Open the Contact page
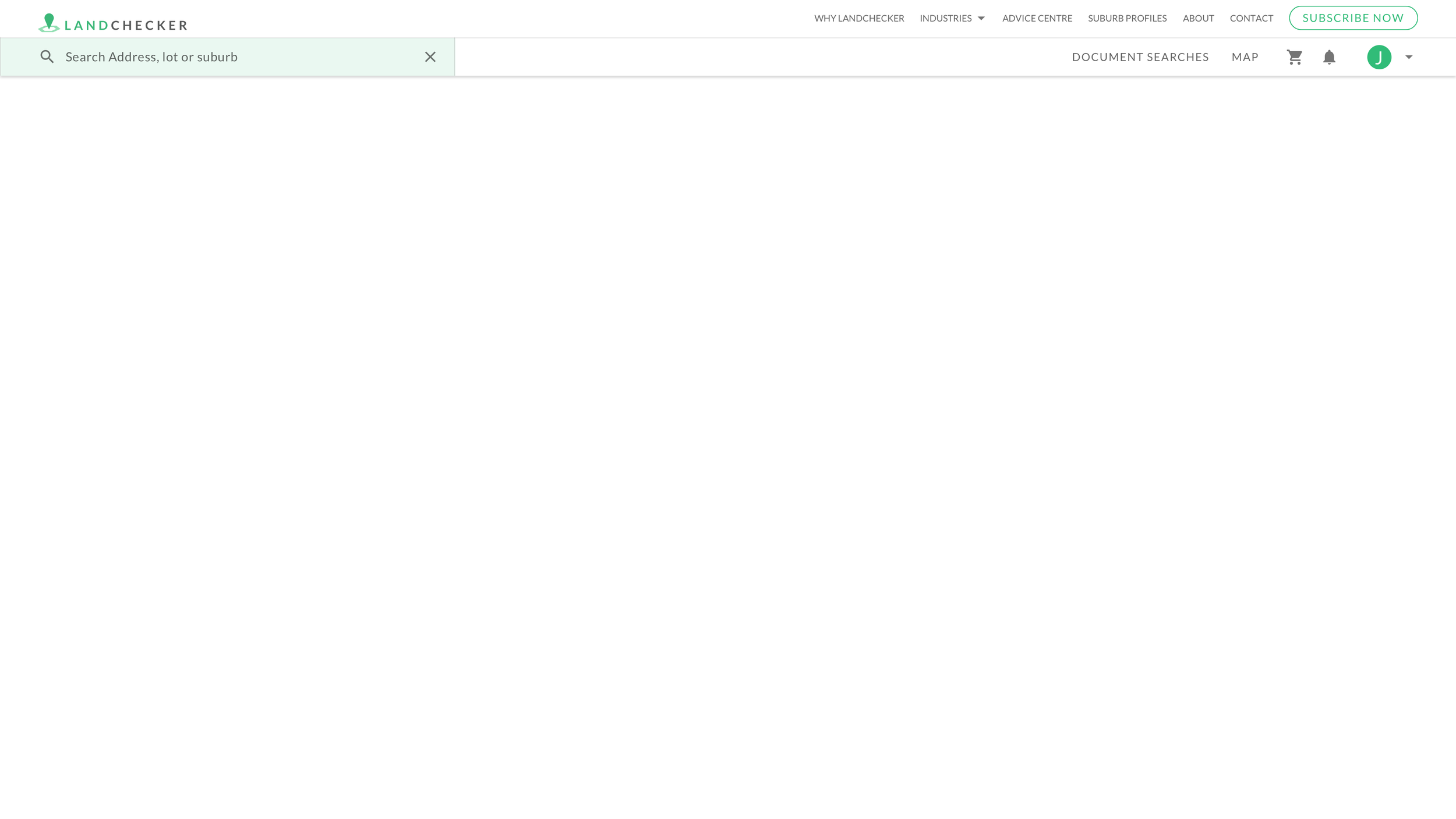Image resolution: width=1456 pixels, height=819 pixels. coord(1251,19)
